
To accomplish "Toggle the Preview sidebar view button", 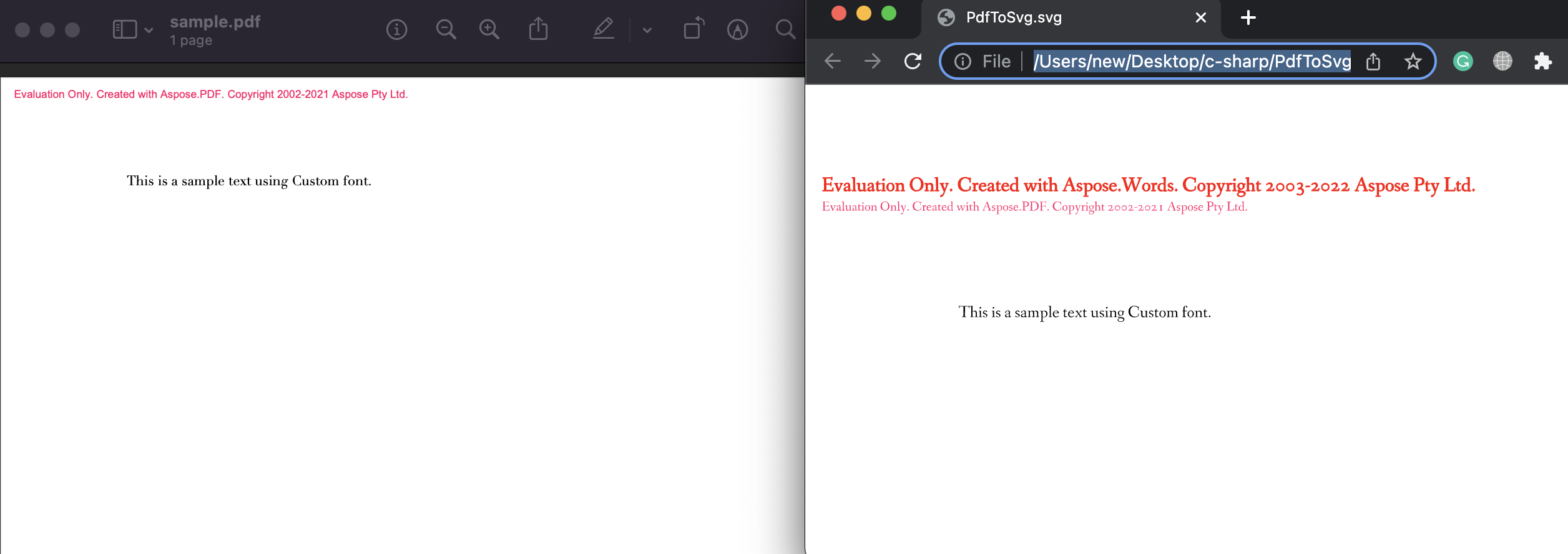I will point(125,29).
